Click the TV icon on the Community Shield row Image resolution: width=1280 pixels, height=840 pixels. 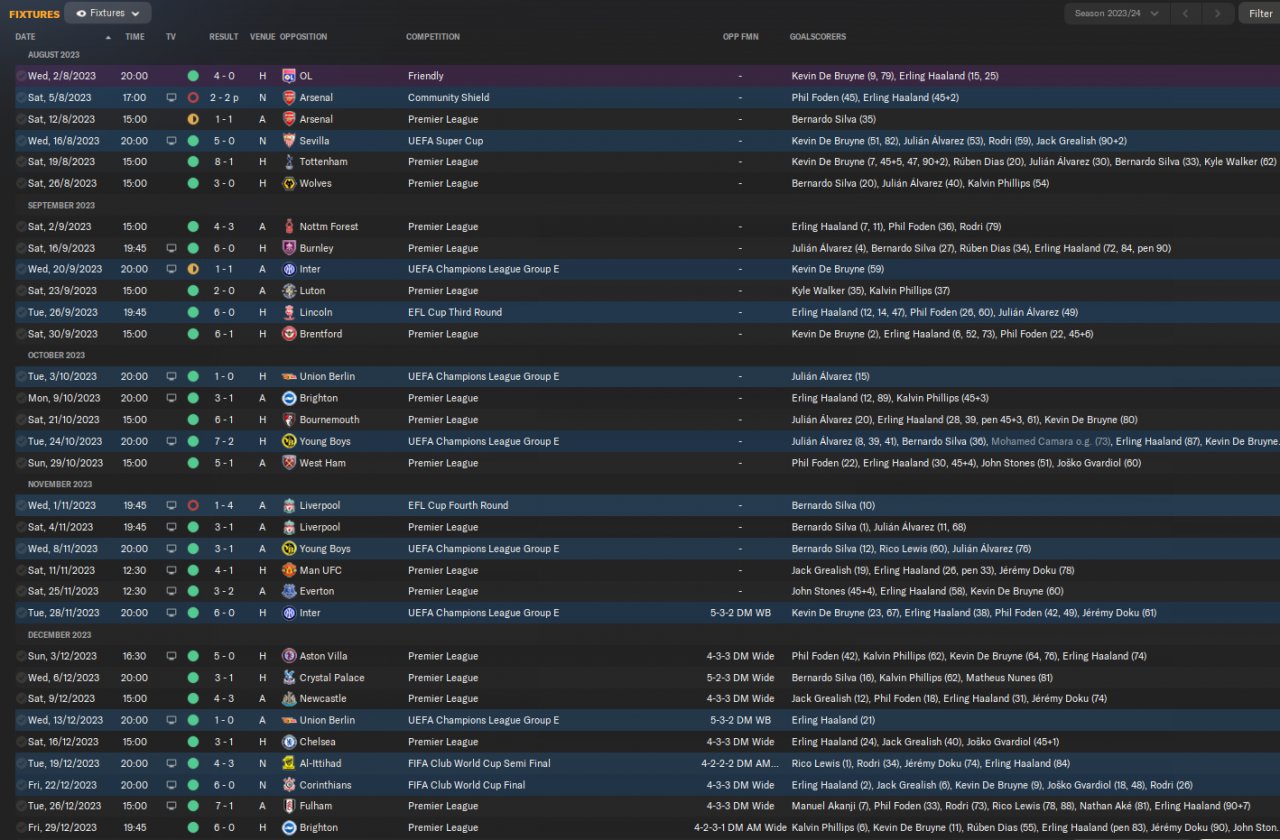(x=171, y=98)
